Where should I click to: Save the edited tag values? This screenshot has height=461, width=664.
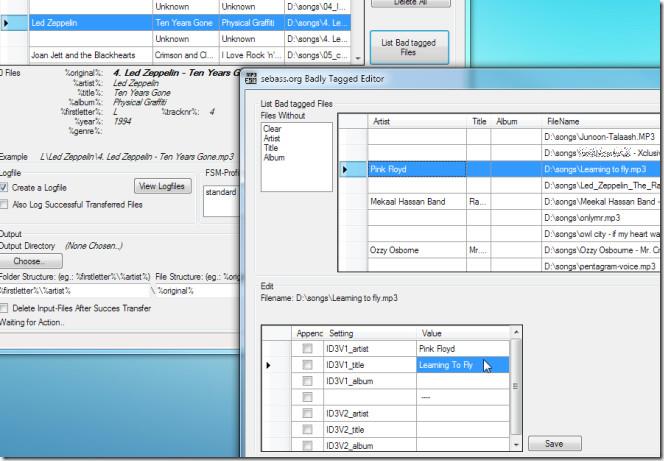[553, 443]
